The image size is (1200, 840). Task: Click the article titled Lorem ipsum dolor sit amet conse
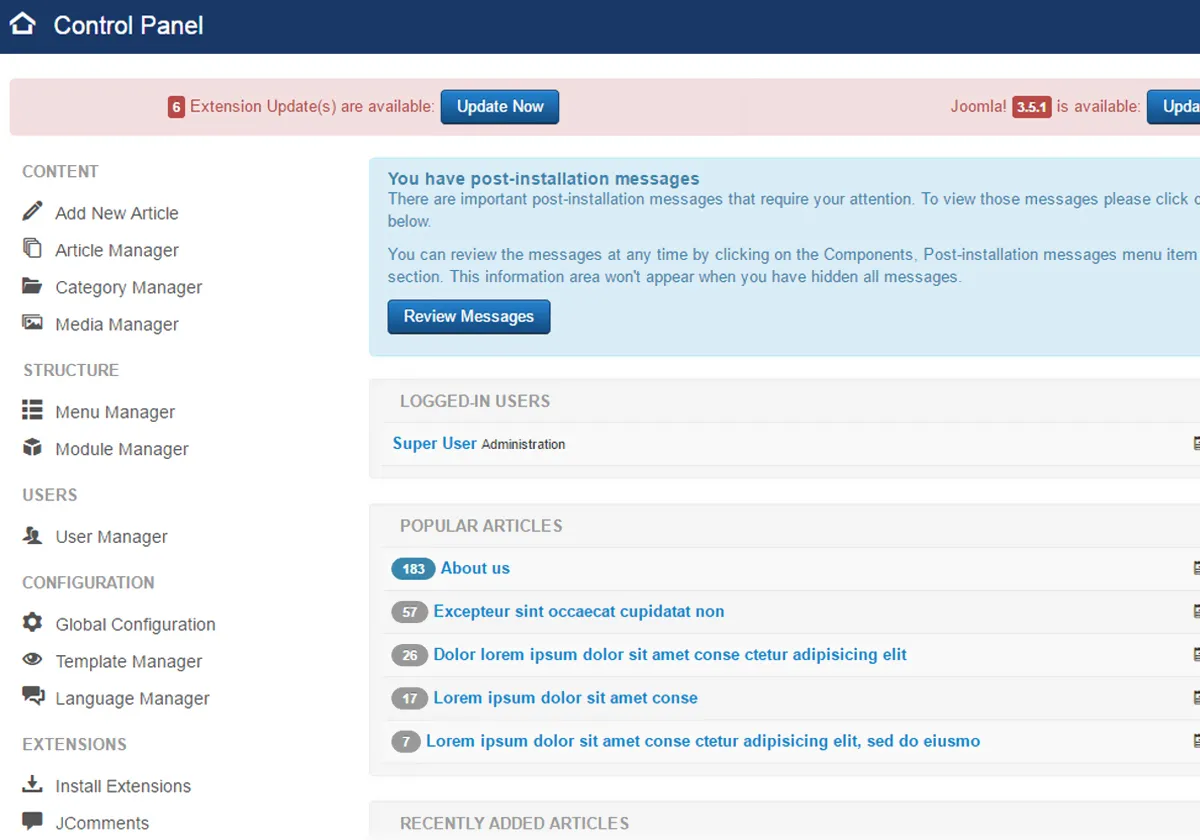(x=566, y=698)
